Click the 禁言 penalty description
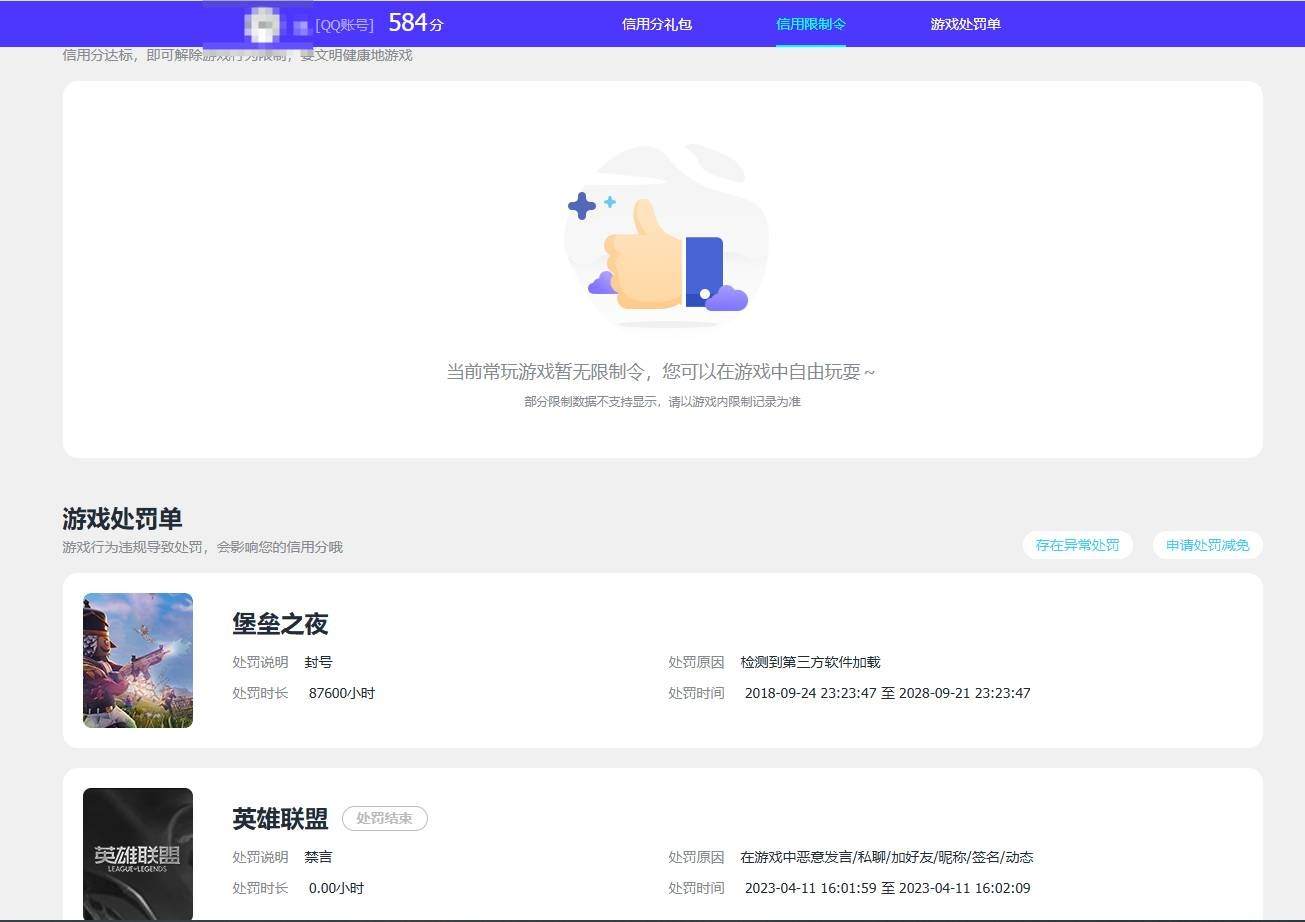The height and width of the screenshot is (922, 1305). (x=318, y=857)
